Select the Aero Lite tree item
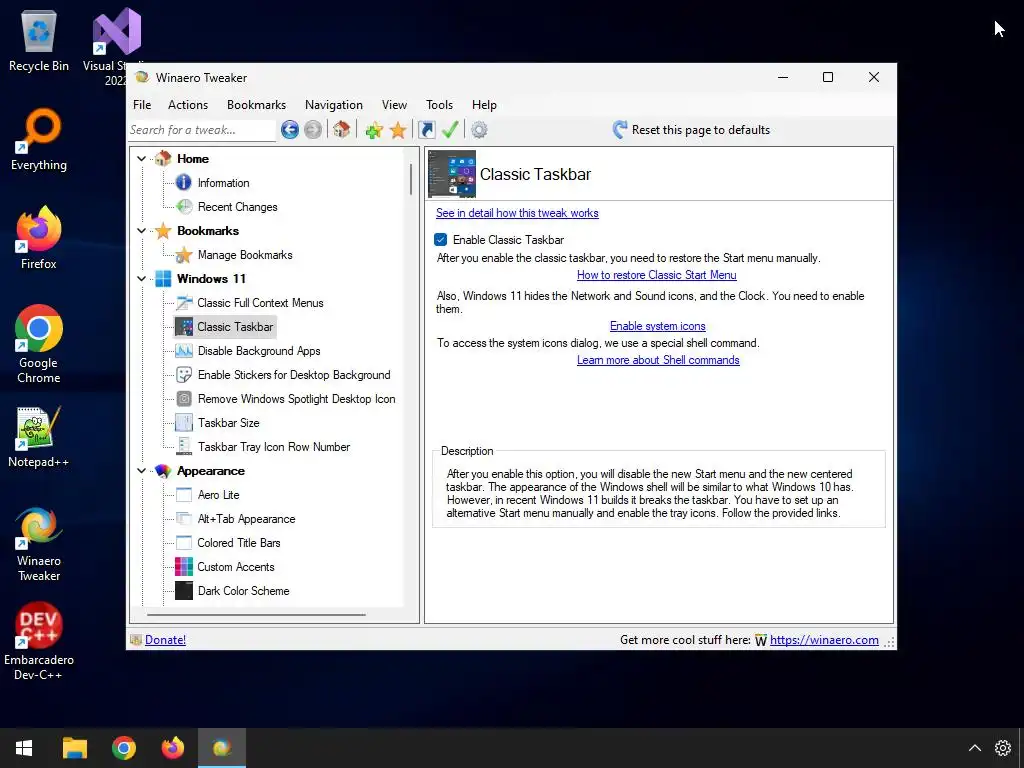Image resolution: width=1024 pixels, height=768 pixels. [x=218, y=495]
